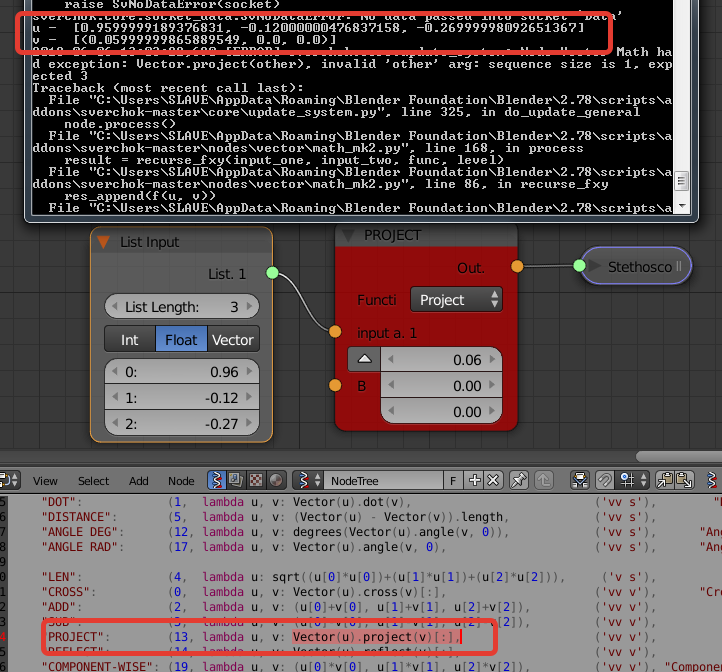This screenshot has width=722, height=672.
Task: Open the editor type selector
Action: tap(9, 480)
